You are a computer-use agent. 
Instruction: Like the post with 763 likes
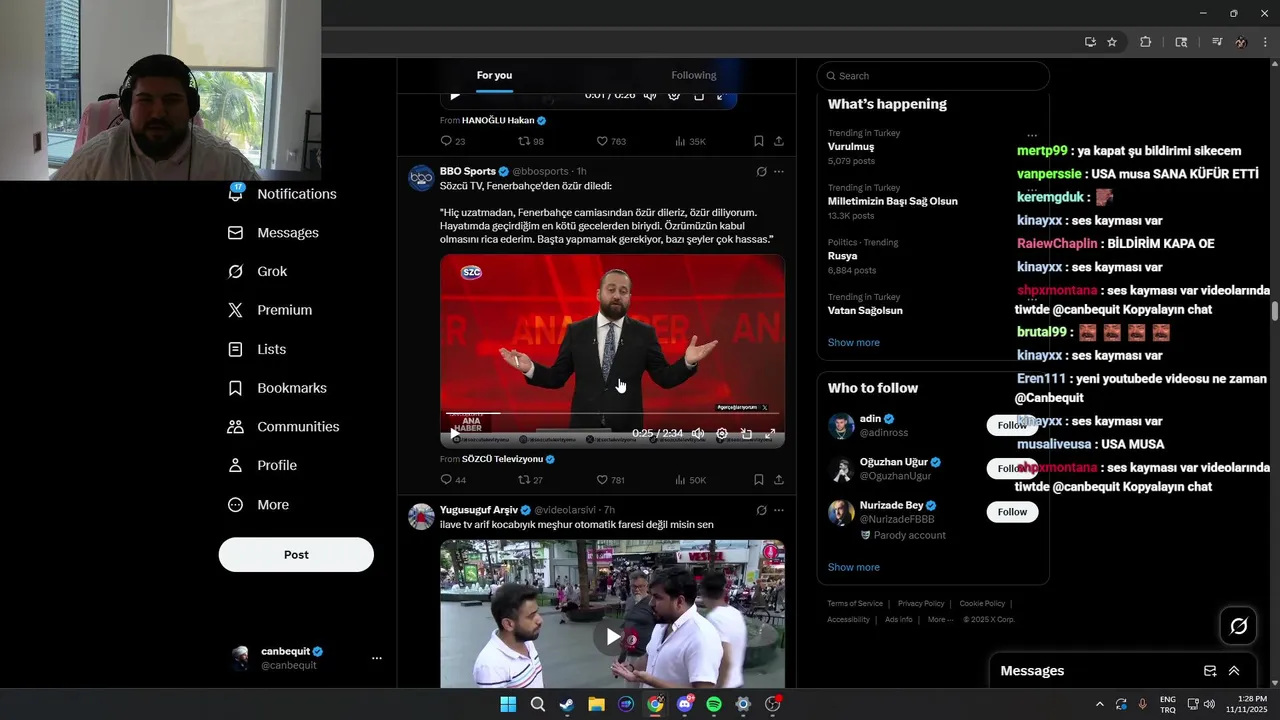pyautogui.click(x=611, y=142)
